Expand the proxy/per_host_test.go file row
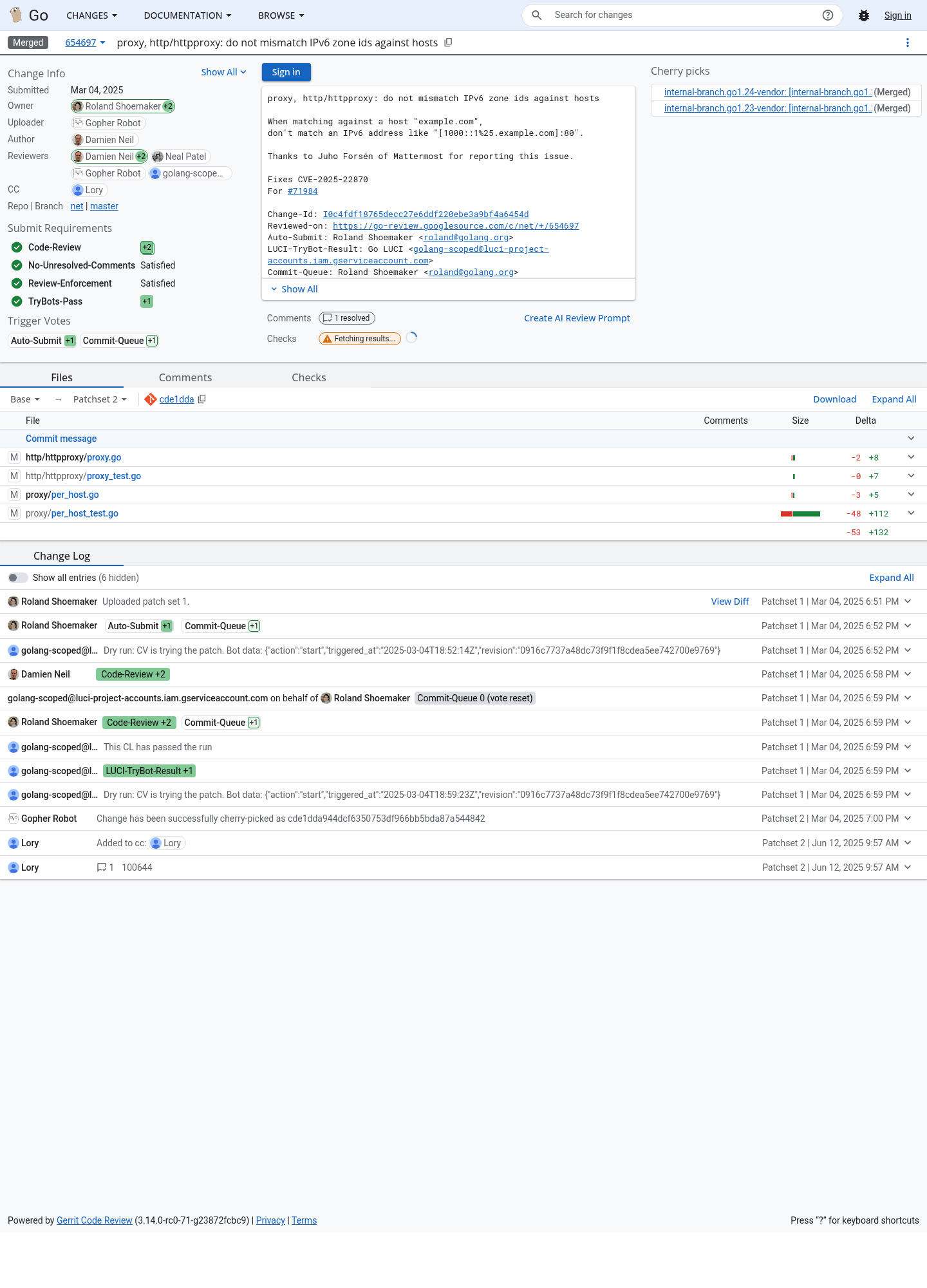Viewport: 927px width, 1288px height. tap(911, 513)
